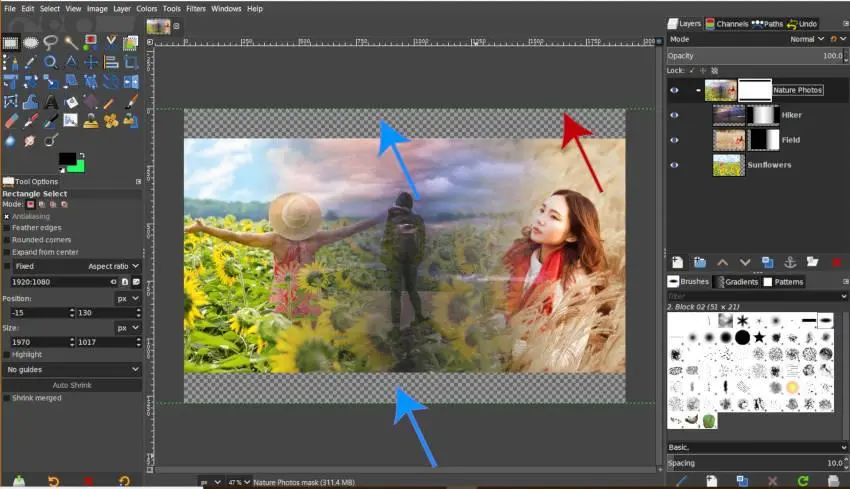Adjust the brush Spacing slider
Screen dimensions: 850x489
coord(757,463)
